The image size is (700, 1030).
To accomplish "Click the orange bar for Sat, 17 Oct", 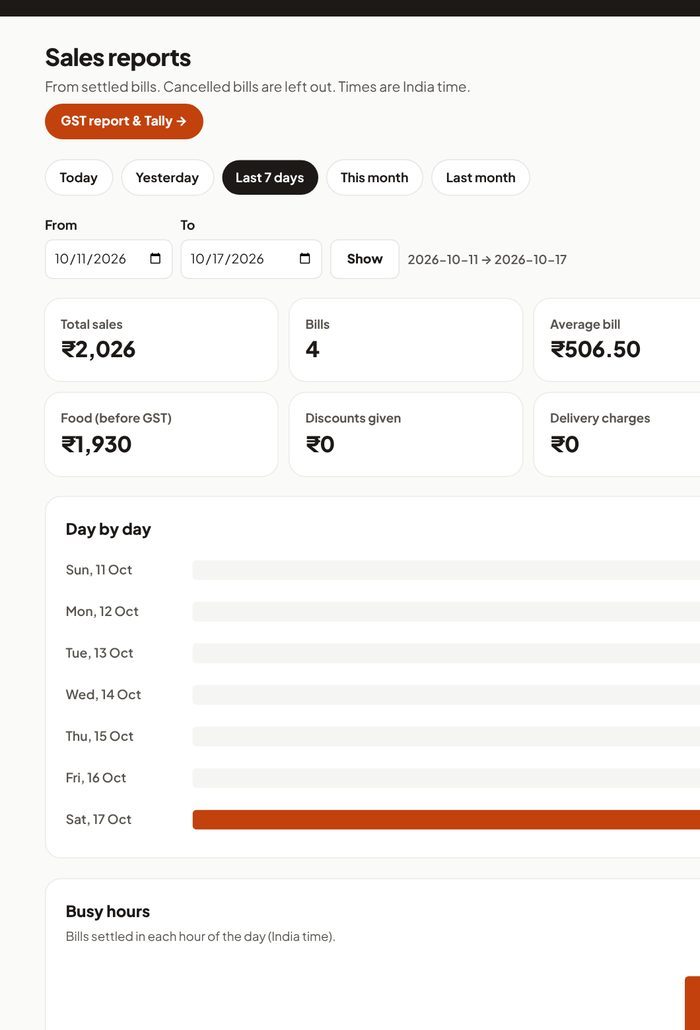I will 446,820.
